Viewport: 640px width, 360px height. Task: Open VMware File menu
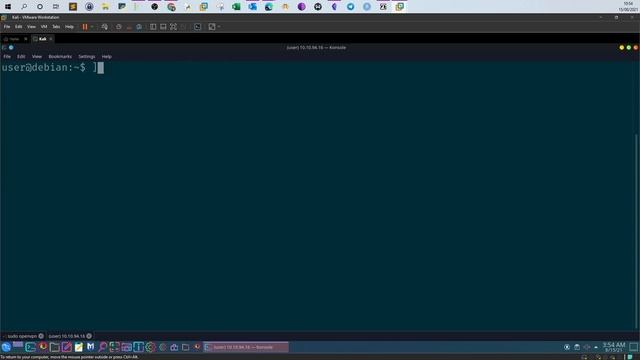coord(7,27)
